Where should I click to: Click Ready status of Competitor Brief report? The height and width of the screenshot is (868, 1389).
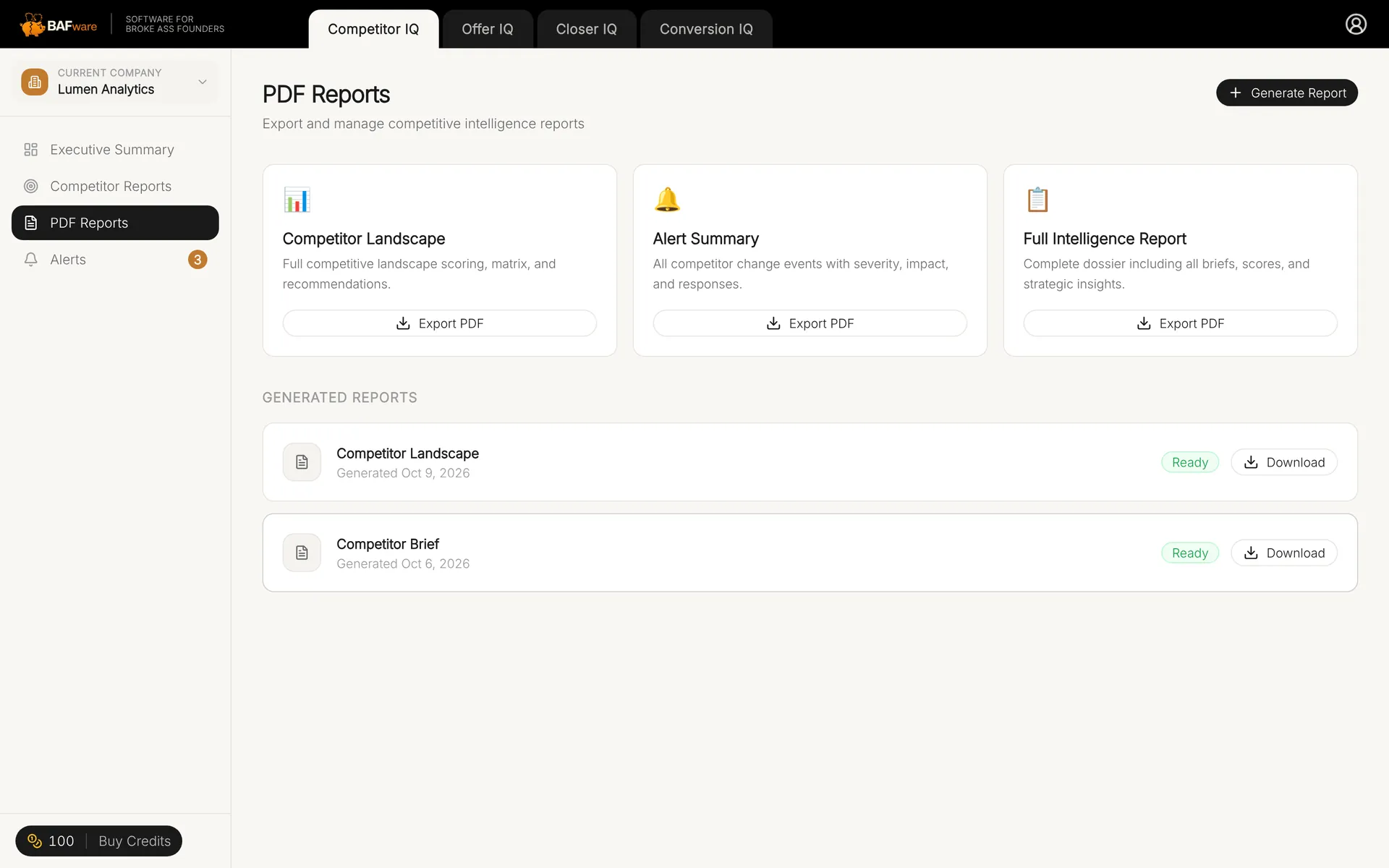pos(1190,553)
